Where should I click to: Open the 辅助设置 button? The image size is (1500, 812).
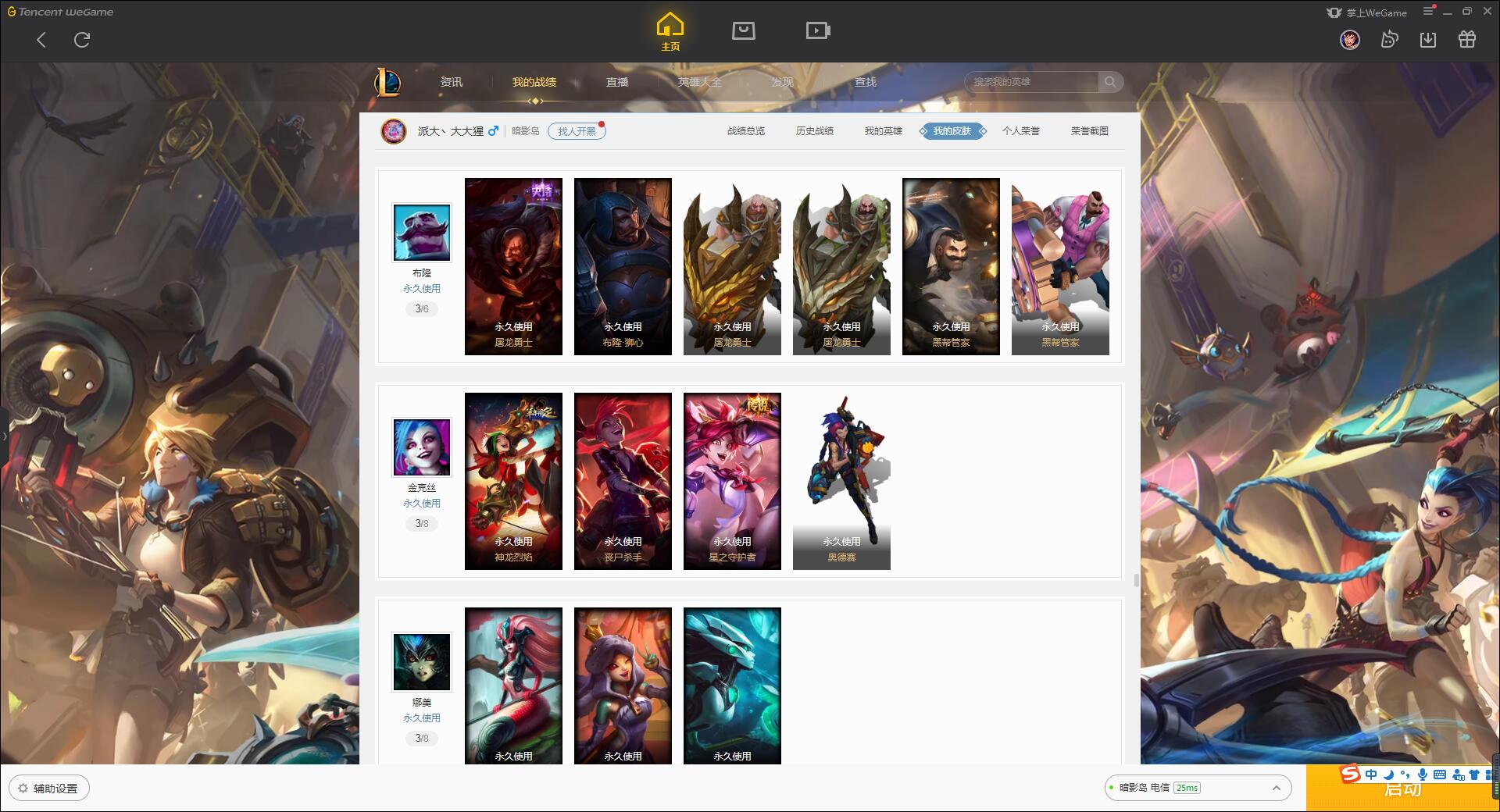49,789
